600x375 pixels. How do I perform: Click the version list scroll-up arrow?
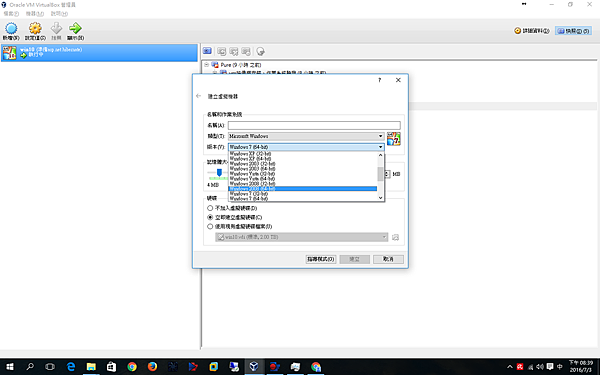[380, 155]
